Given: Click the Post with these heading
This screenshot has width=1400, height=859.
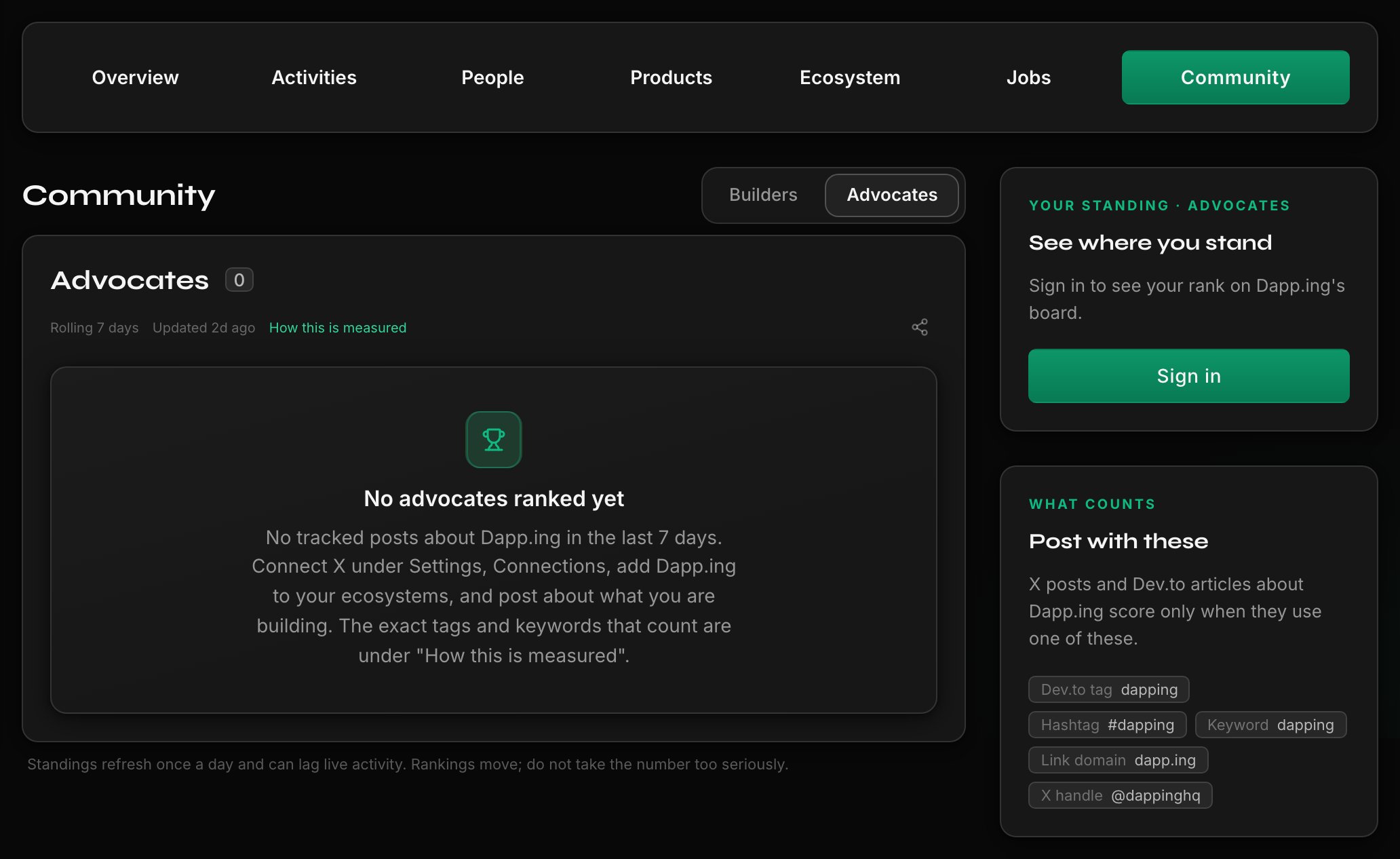Looking at the screenshot, I should (x=1119, y=541).
